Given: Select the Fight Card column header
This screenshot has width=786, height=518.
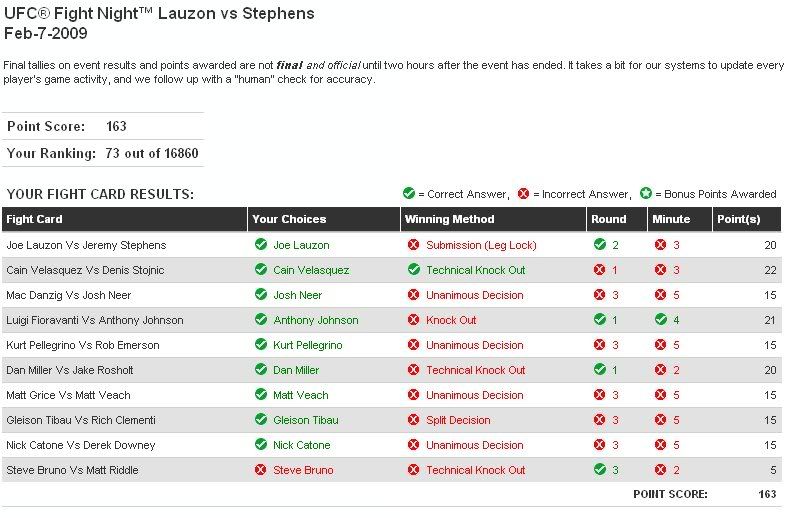Looking at the screenshot, I should (x=35, y=219).
